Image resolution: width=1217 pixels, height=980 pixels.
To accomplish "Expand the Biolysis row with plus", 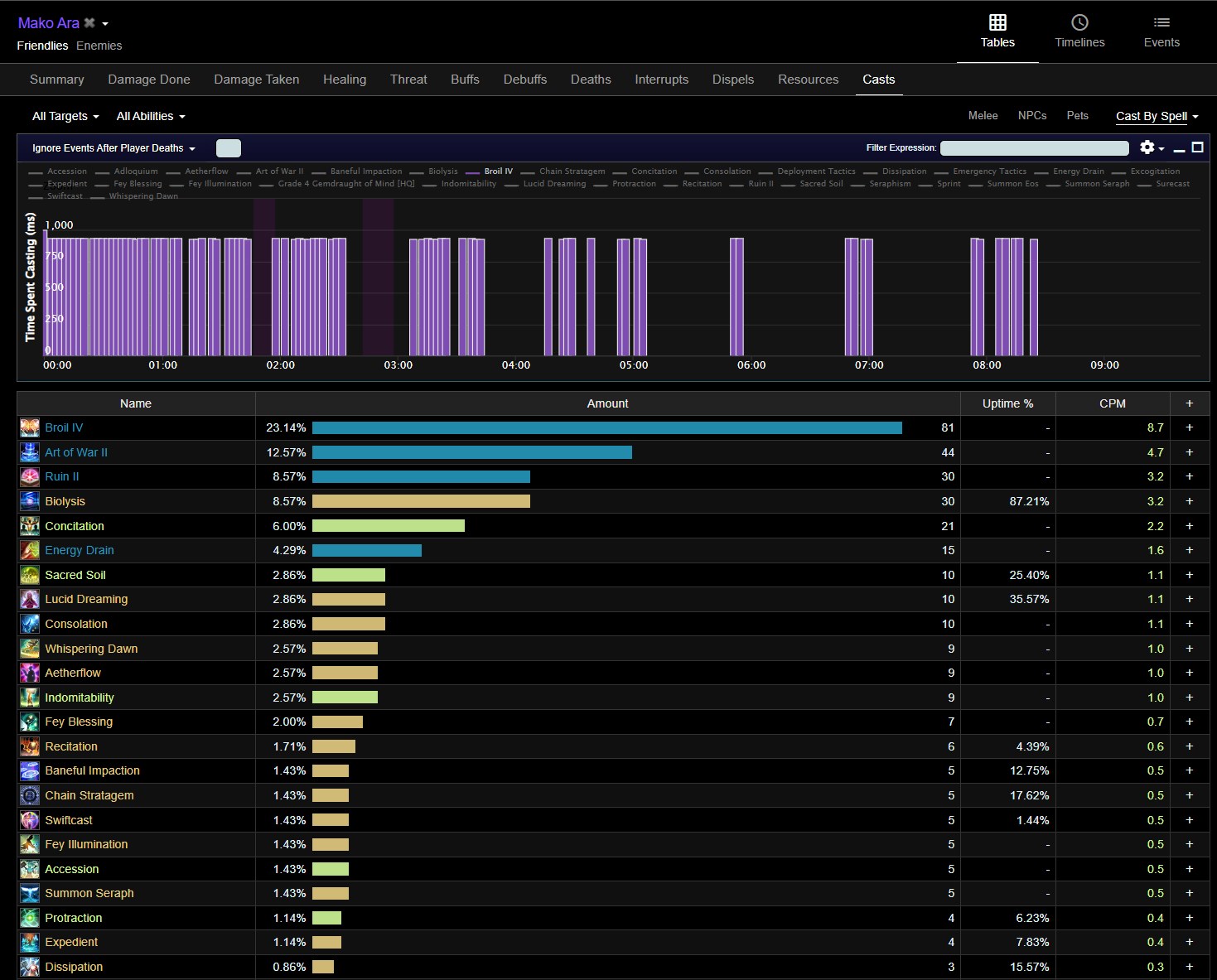I will pyautogui.click(x=1190, y=501).
